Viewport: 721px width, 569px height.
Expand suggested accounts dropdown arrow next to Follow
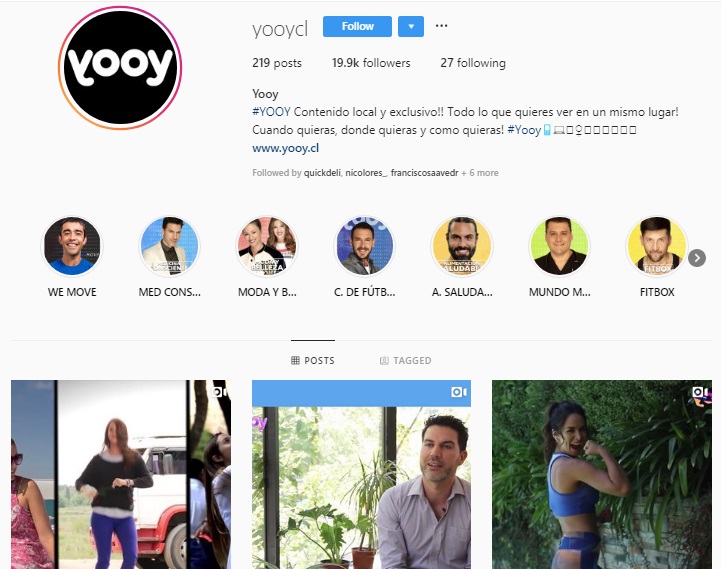411,26
